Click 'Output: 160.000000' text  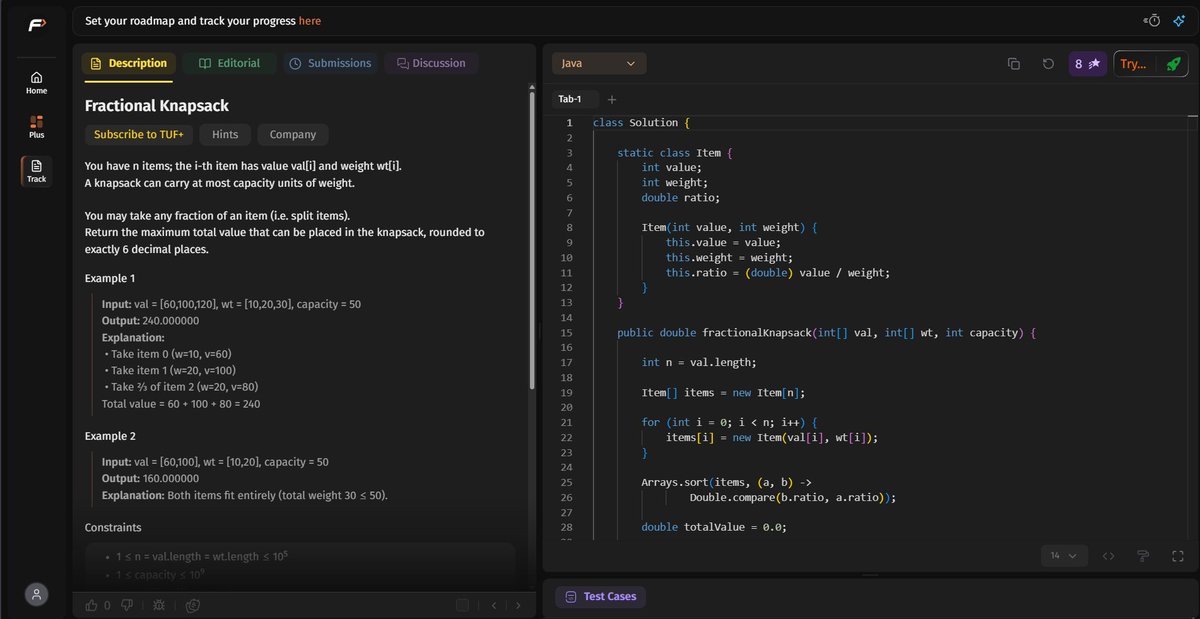coord(150,478)
